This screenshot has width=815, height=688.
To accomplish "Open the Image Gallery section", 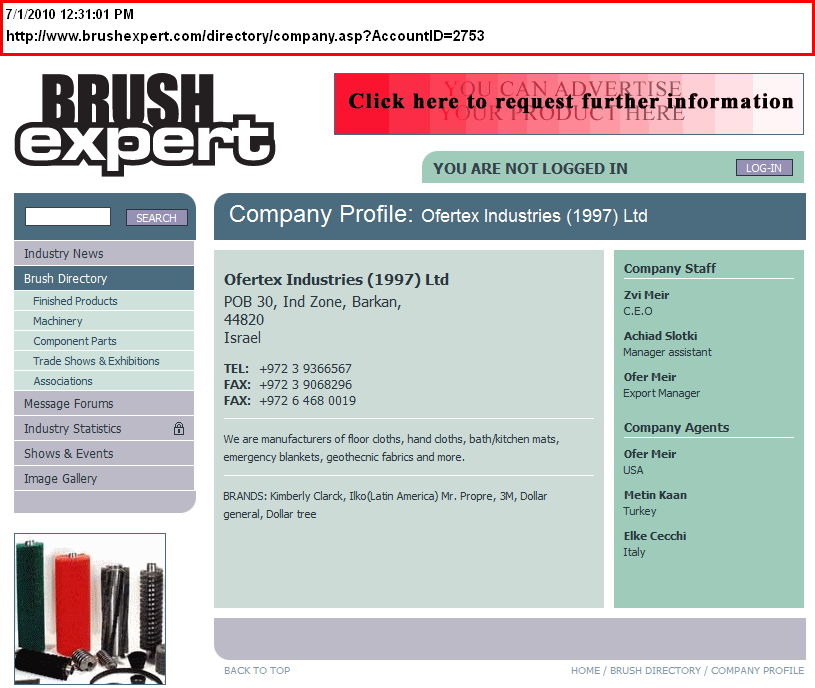I will tap(61, 479).
